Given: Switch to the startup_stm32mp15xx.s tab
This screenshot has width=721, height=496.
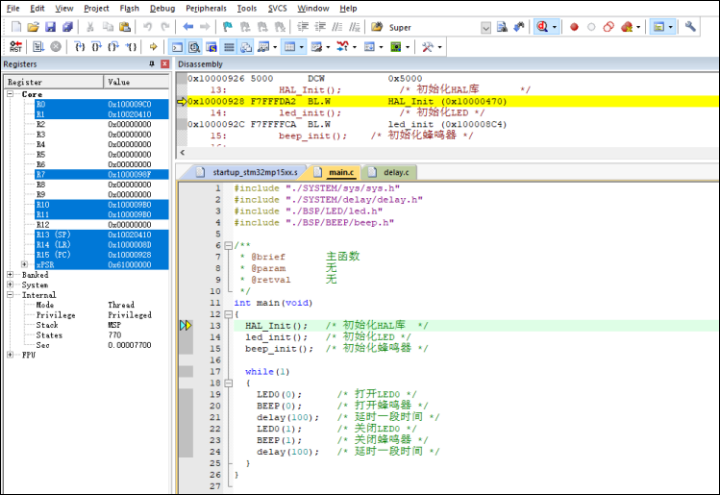Looking at the screenshot, I should pyautogui.click(x=254, y=173).
